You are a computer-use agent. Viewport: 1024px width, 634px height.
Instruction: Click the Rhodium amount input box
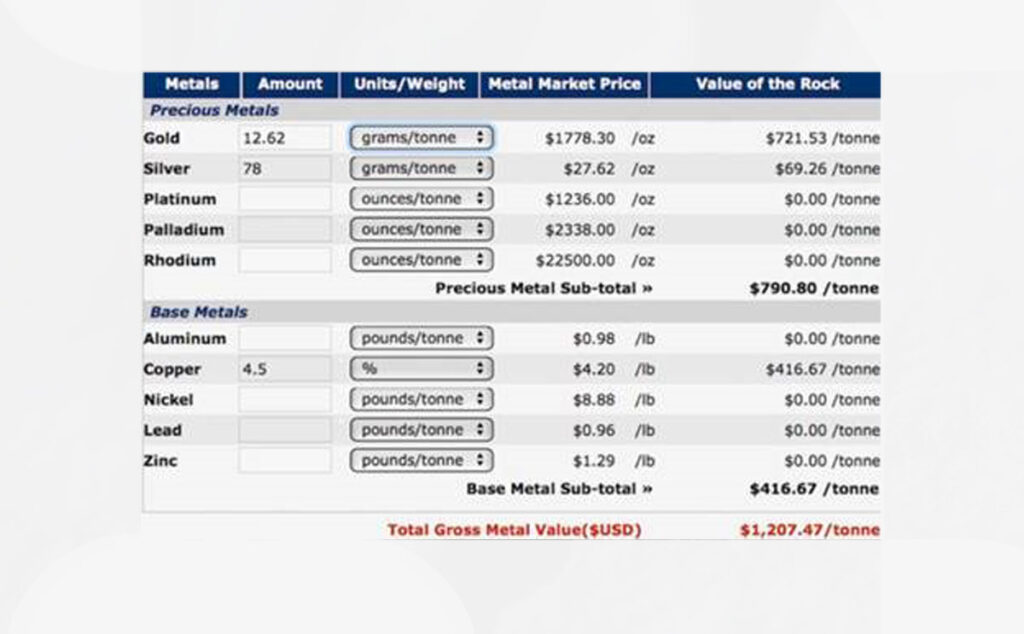284,260
